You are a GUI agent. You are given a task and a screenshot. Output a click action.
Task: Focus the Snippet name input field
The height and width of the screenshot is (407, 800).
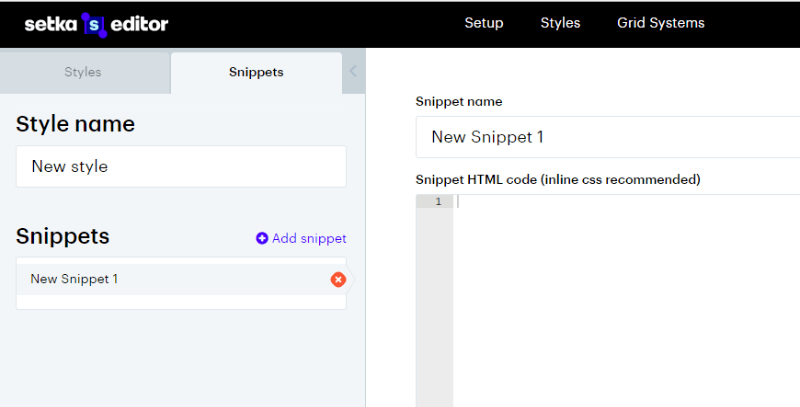[x=608, y=137]
